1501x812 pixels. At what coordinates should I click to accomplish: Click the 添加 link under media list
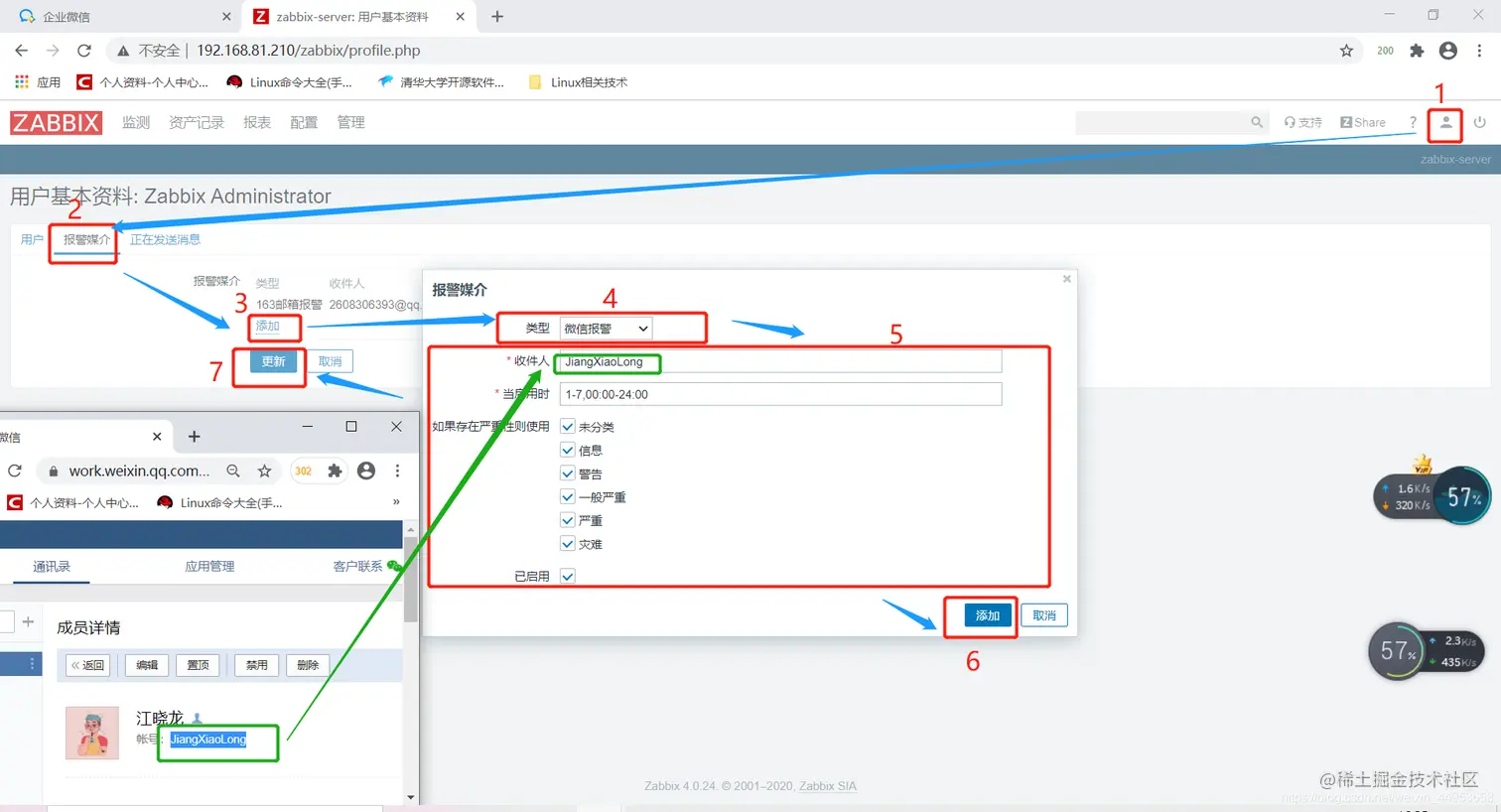click(268, 326)
